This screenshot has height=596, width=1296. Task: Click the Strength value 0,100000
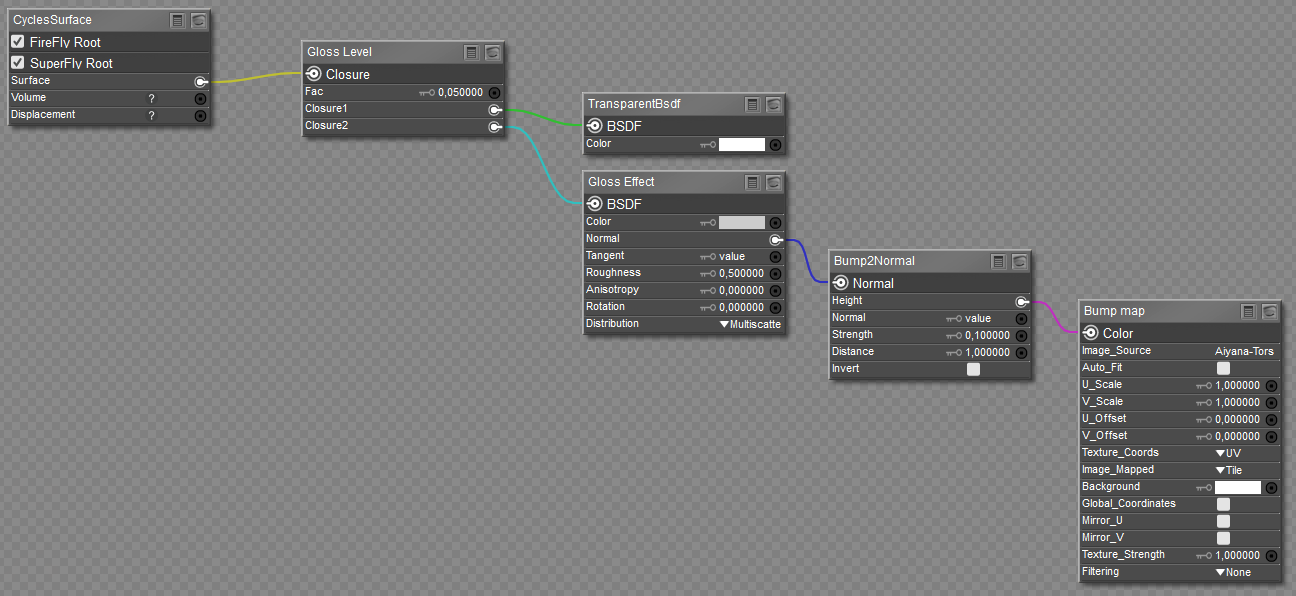[988, 335]
